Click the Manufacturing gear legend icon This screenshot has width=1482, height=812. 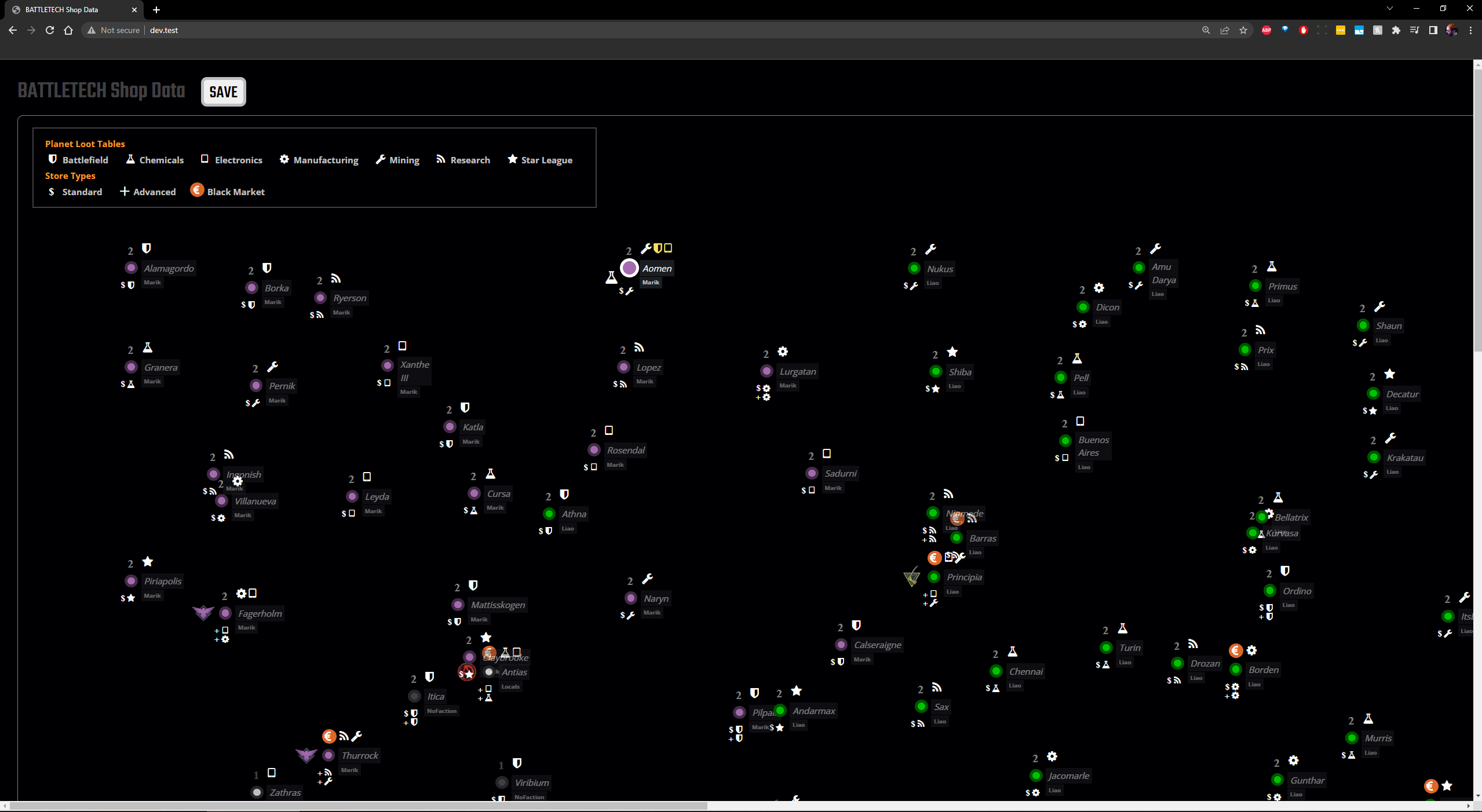point(284,159)
